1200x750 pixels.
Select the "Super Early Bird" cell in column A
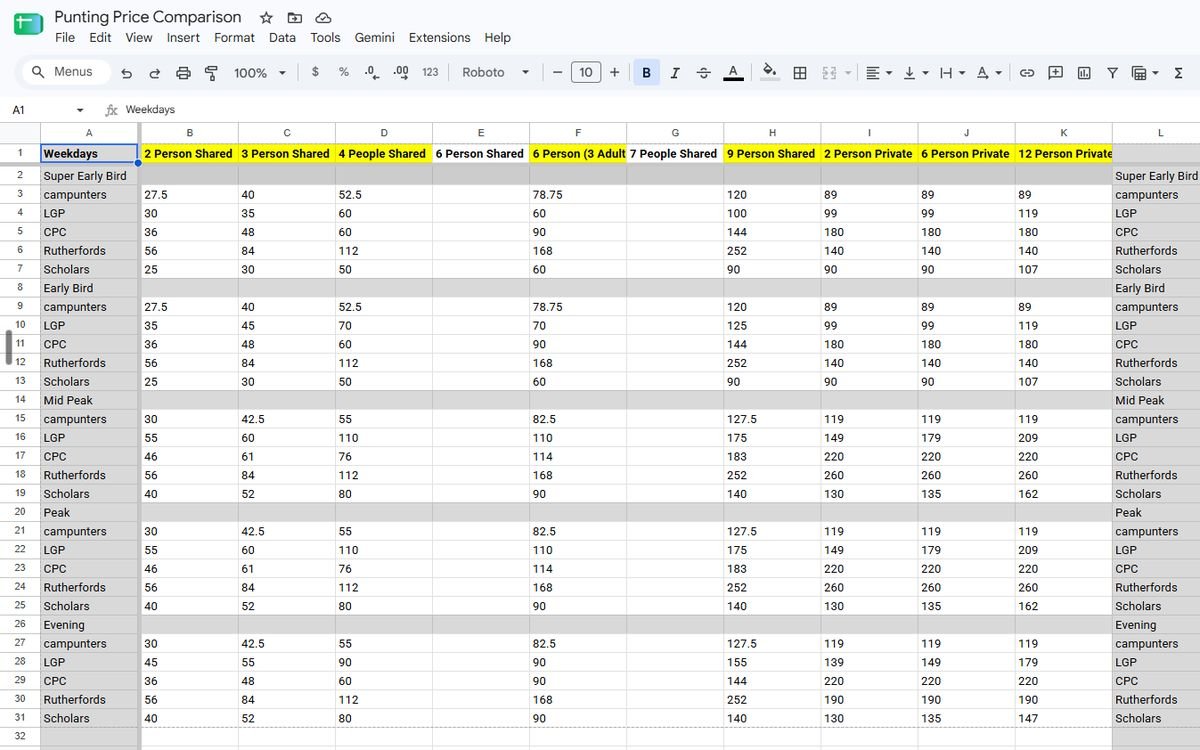pyautogui.click(x=89, y=176)
